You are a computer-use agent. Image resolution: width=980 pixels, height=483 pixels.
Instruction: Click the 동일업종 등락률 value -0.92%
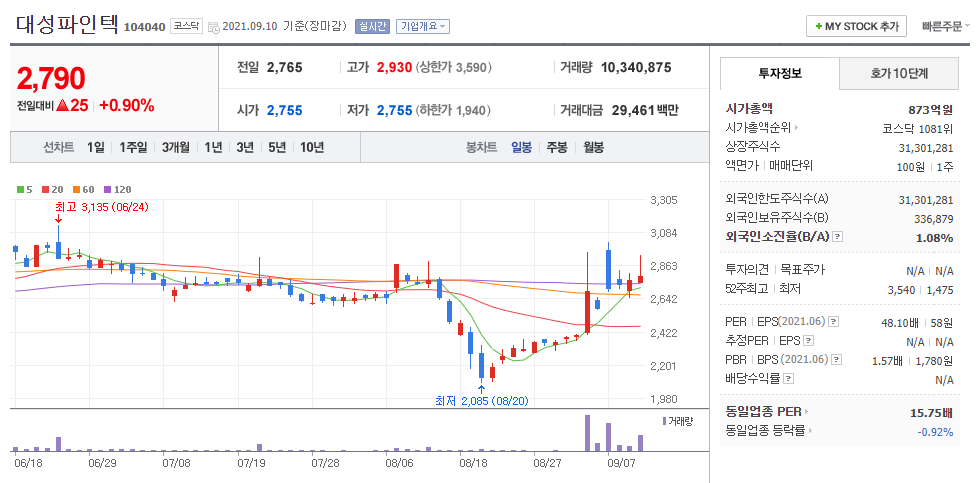pyautogui.click(x=935, y=432)
